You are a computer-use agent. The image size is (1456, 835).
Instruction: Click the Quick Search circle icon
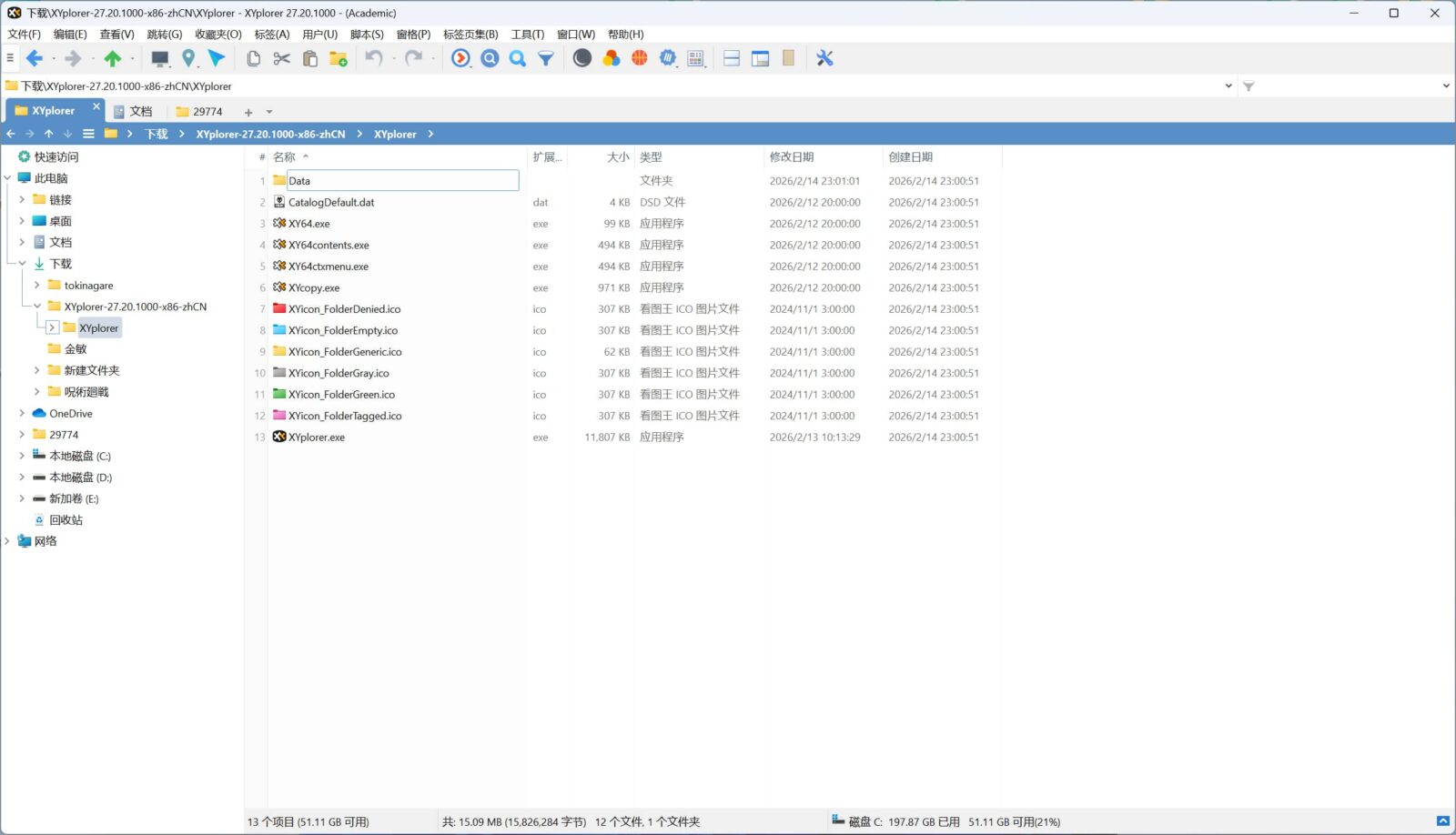tap(490, 58)
